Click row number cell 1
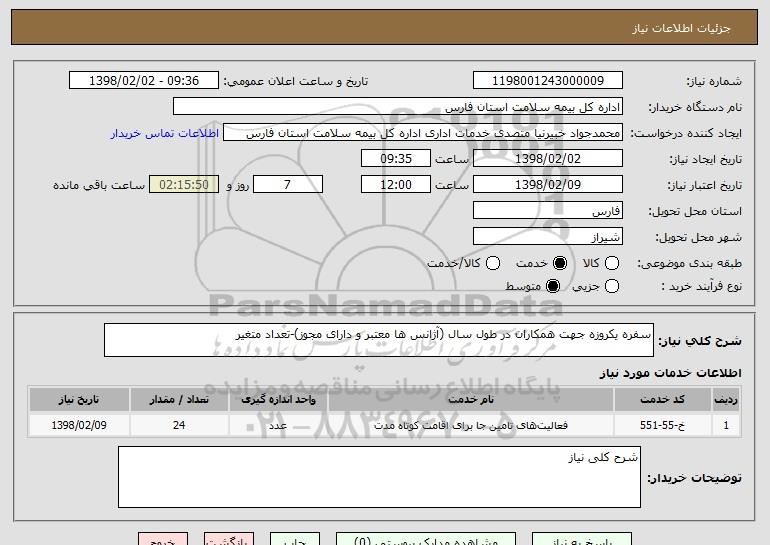This screenshot has width=770, height=545. coord(726,425)
